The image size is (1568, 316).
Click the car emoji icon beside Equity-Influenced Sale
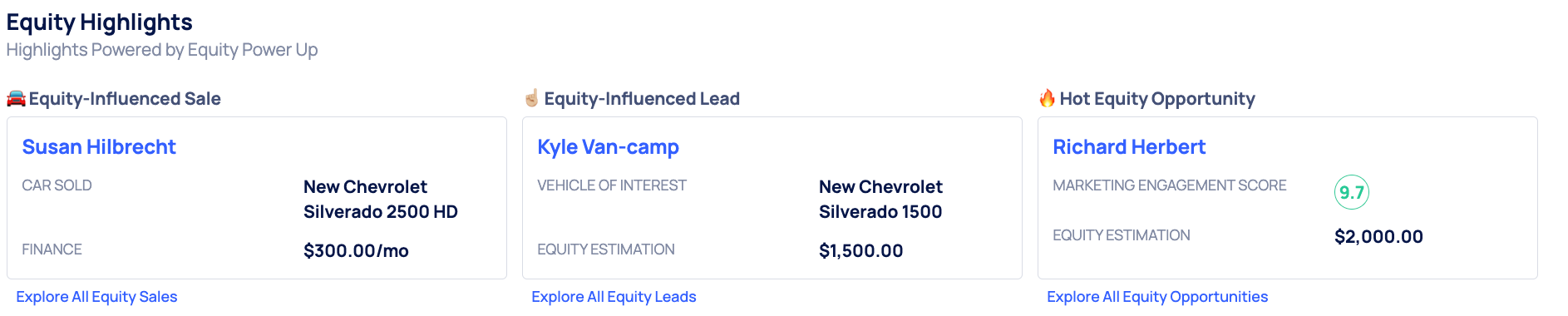click(x=16, y=98)
